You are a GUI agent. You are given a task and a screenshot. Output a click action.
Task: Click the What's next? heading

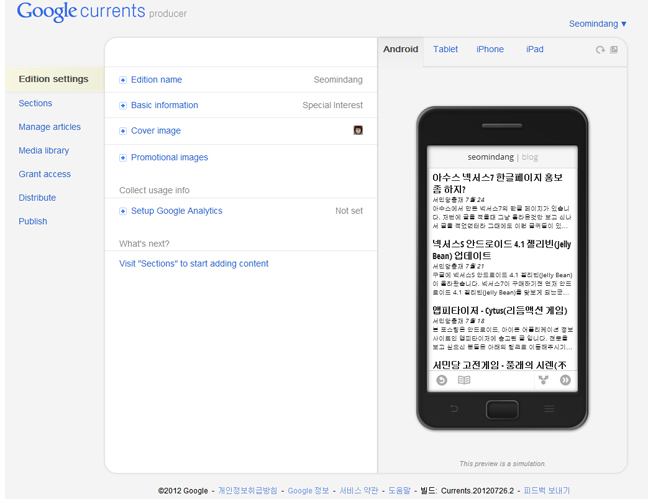coord(144,244)
